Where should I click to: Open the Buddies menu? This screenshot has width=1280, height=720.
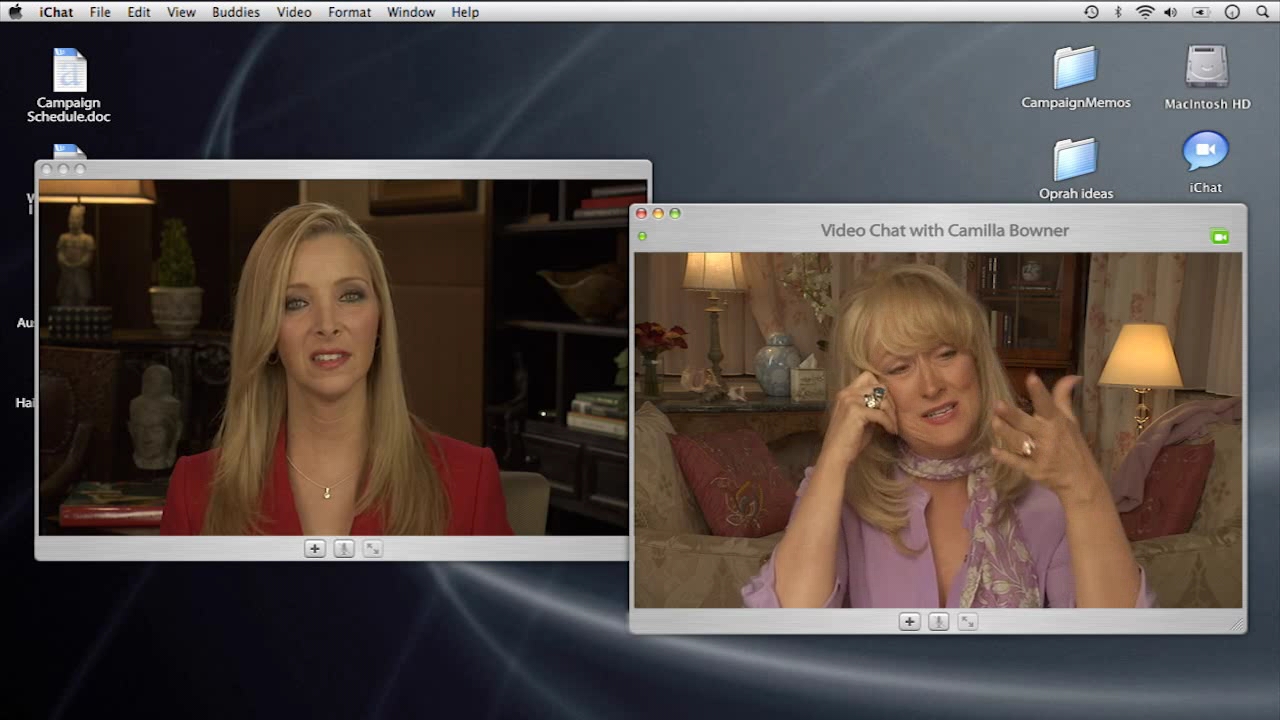pos(236,12)
